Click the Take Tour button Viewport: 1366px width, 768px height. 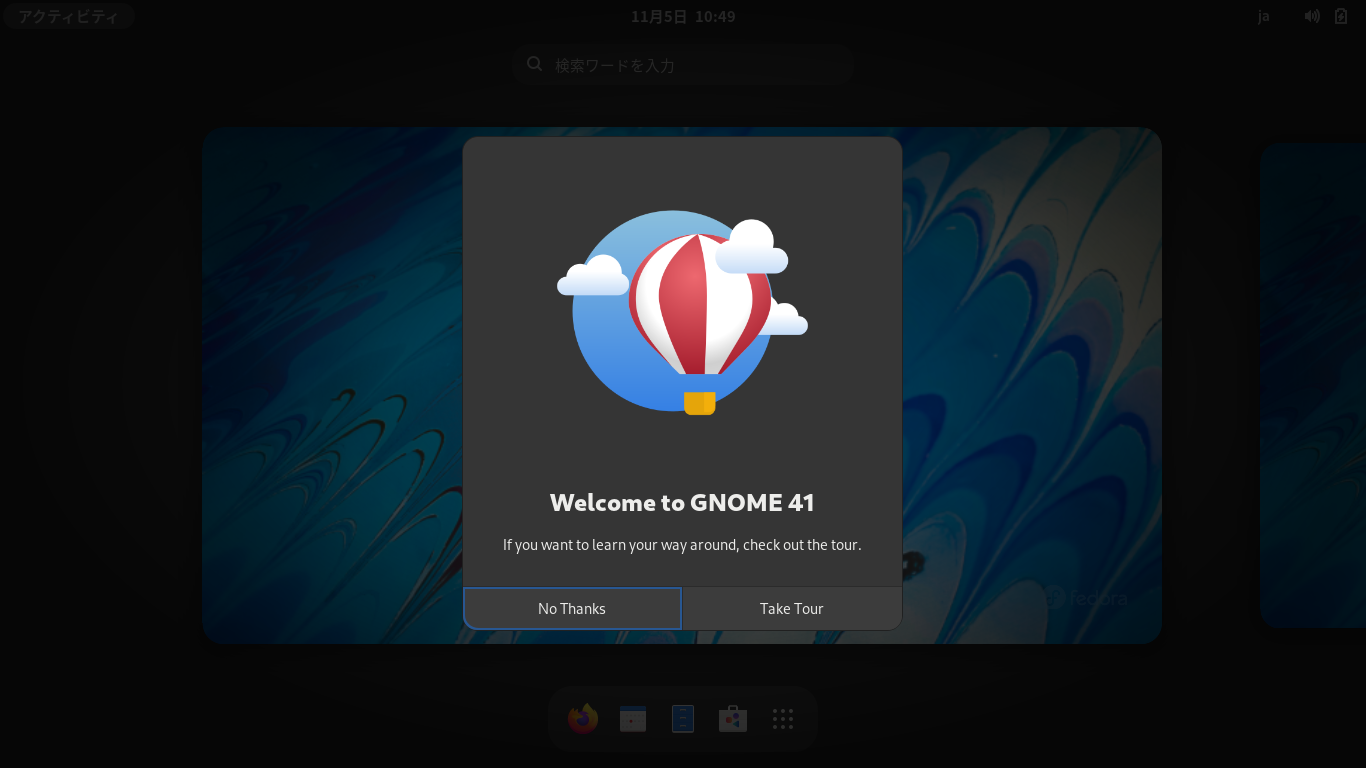[792, 608]
